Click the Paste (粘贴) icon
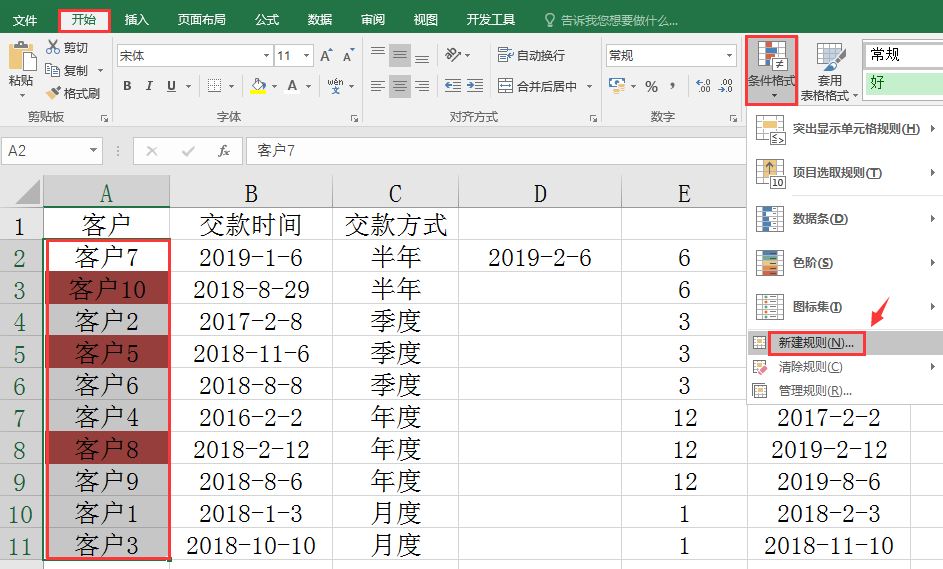The width and height of the screenshot is (943, 569). [x=22, y=58]
